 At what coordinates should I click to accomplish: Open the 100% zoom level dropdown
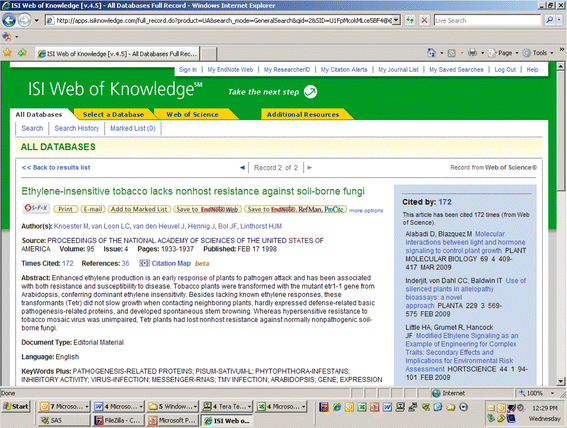[x=552, y=393]
